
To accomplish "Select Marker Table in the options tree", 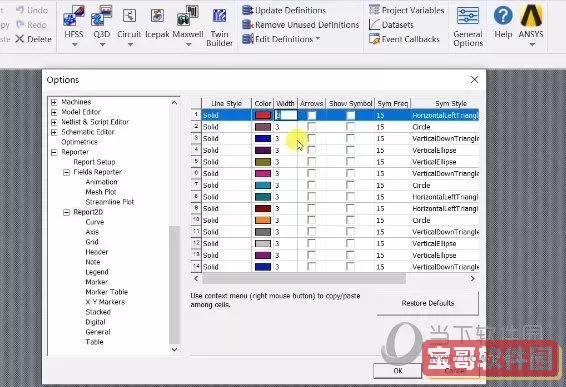I will (x=106, y=292).
